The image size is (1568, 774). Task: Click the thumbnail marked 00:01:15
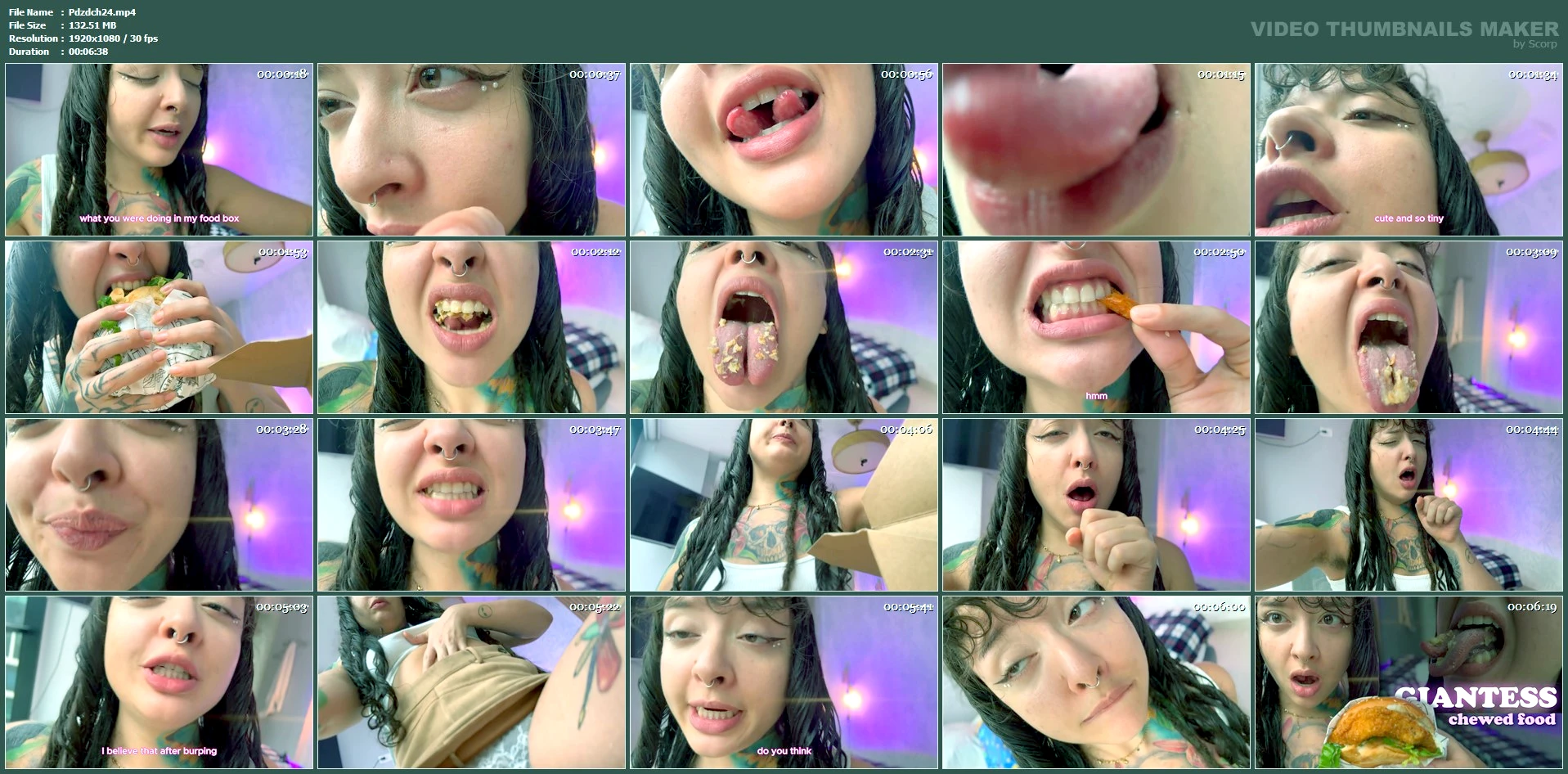(1096, 150)
